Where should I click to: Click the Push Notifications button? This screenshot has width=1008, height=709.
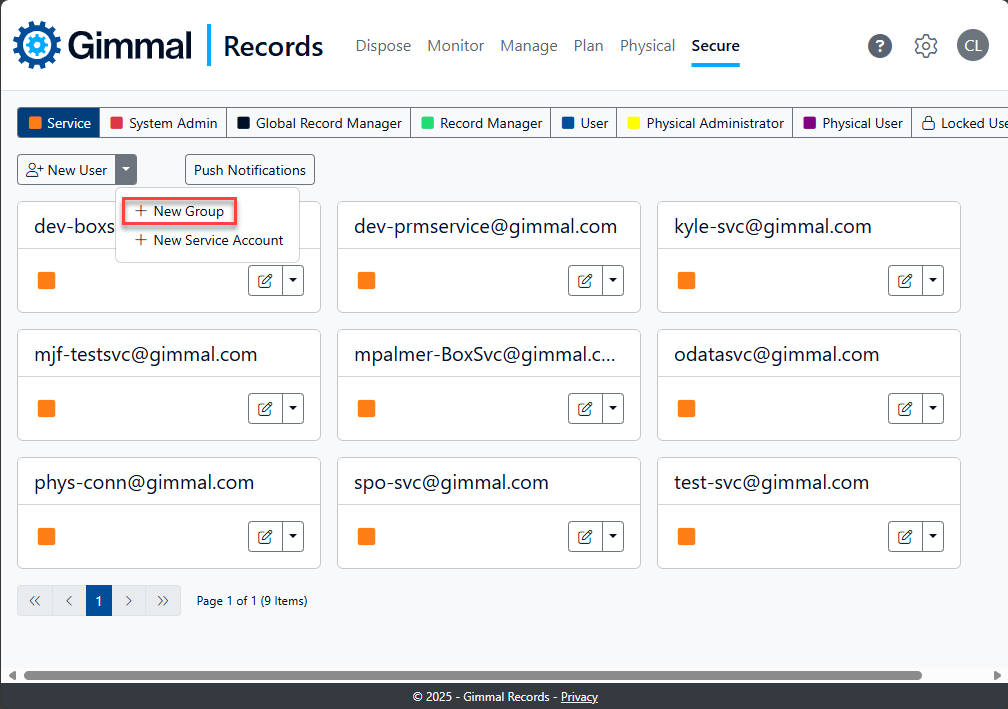[250, 170]
